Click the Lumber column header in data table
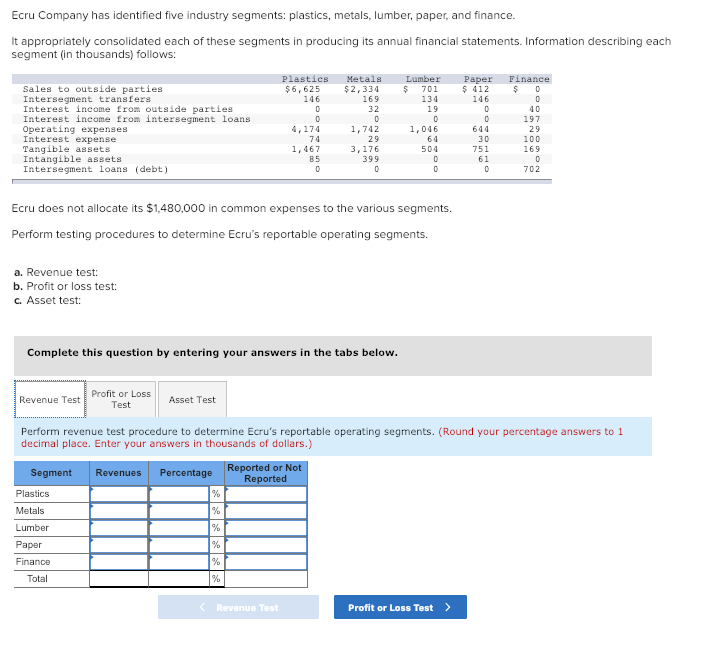This screenshot has height=653, width=717. coord(423,79)
